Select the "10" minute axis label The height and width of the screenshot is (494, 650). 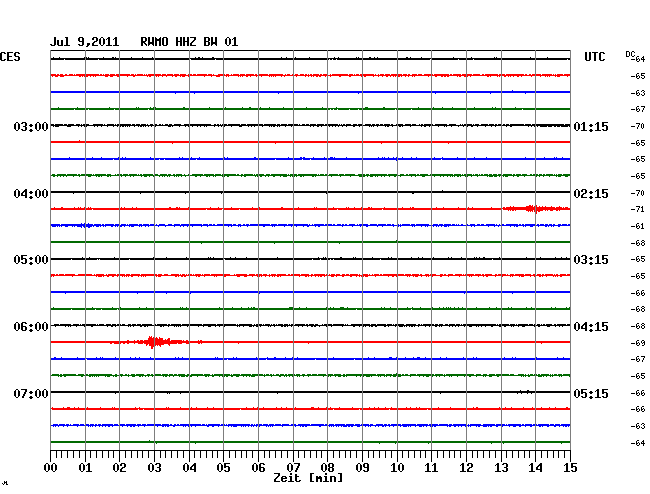[x=397, y=468]
